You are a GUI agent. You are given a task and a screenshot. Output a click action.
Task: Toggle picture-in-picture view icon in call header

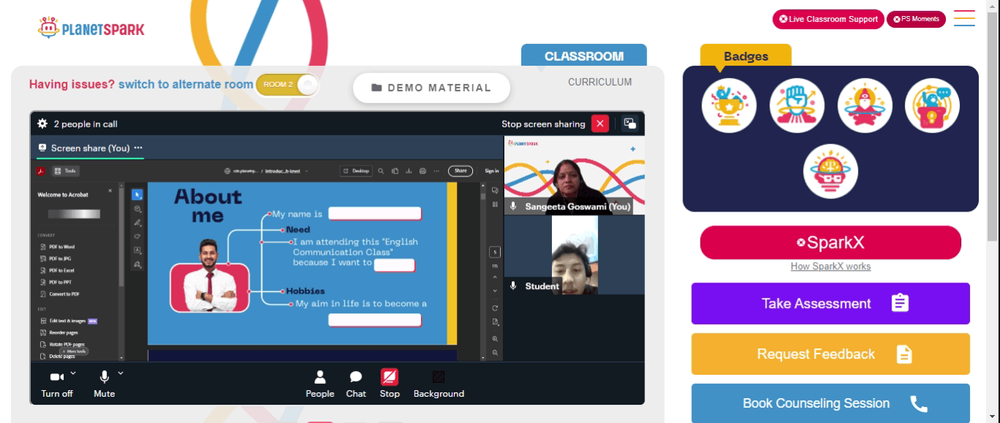coord(629,124)
